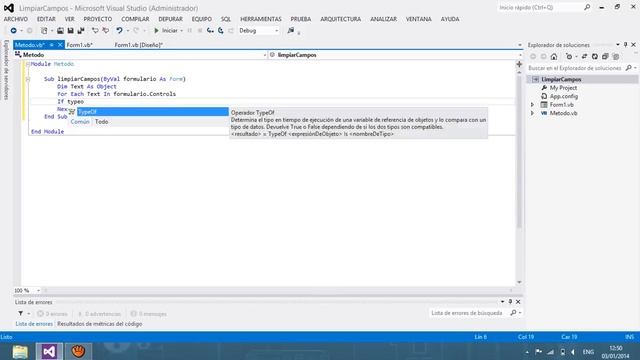Pin the Error List panel
The height and width of the screenshot is (360, 640).
(510, 302)
